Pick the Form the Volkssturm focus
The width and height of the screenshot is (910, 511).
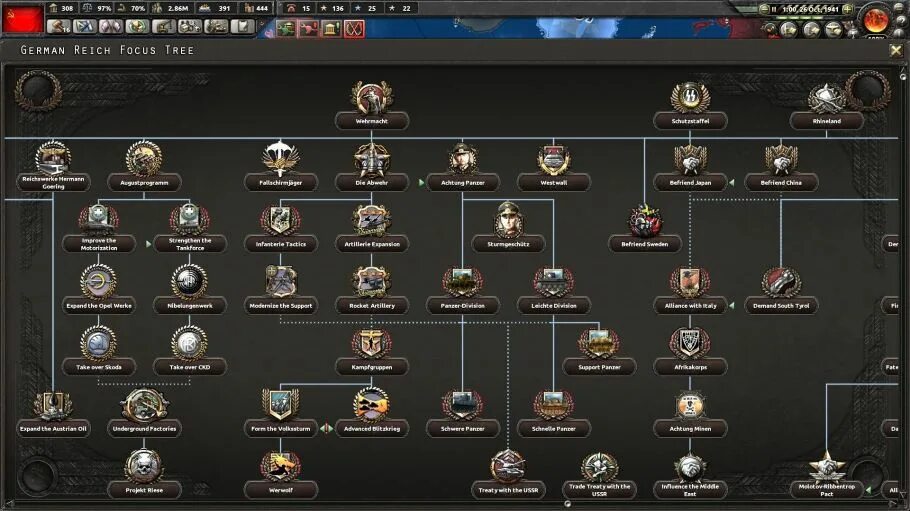(281, 413)
